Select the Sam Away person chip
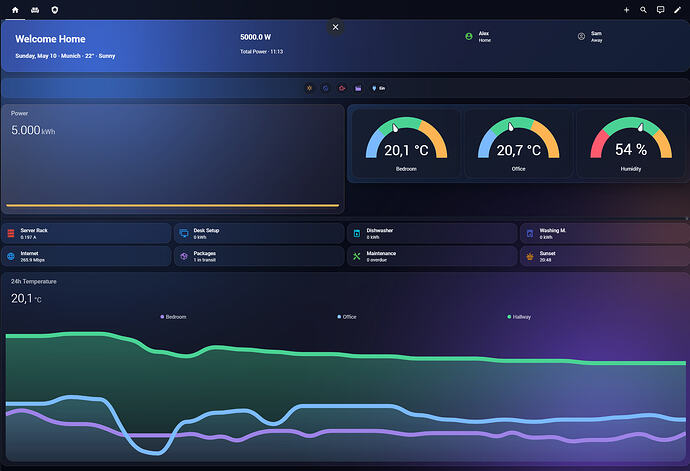Viewport: 690px width, 471px height. (591, 37)
